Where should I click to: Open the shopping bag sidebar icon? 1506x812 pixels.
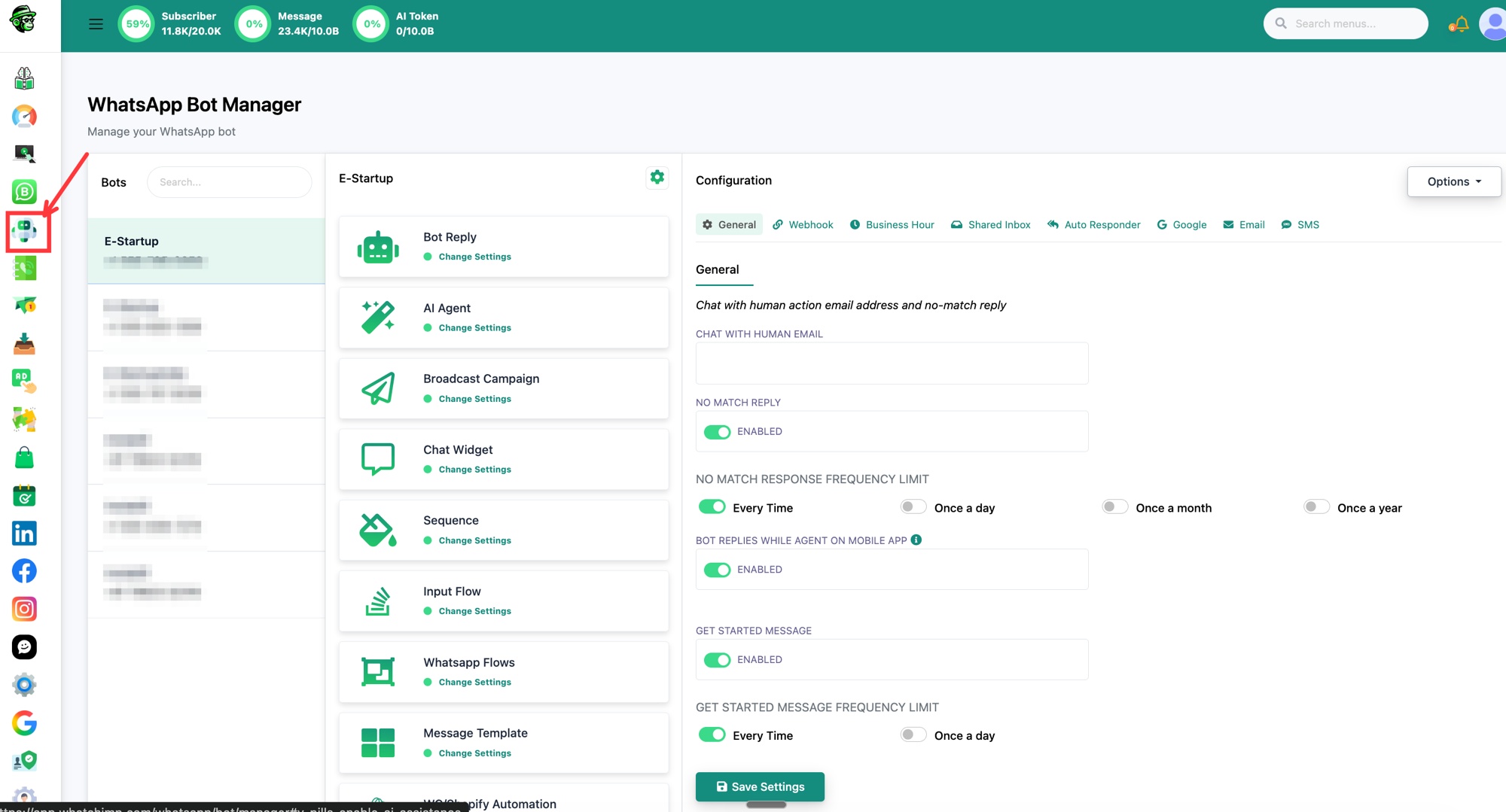[x=24, y=458]
